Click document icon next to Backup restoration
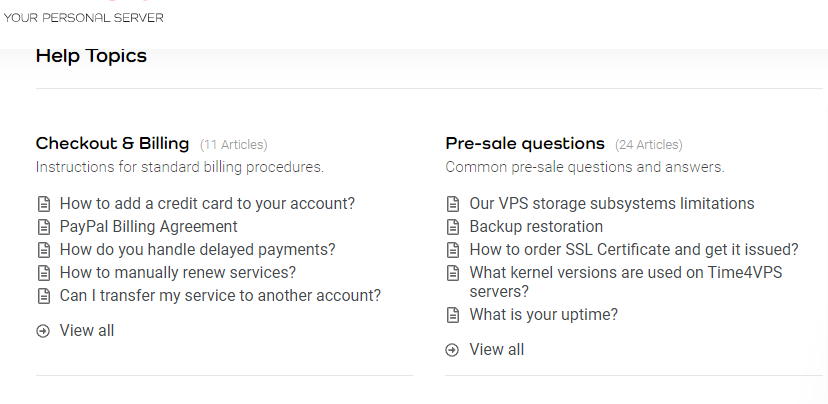This screenshot has width=828, height=404. tap(453, 227)
